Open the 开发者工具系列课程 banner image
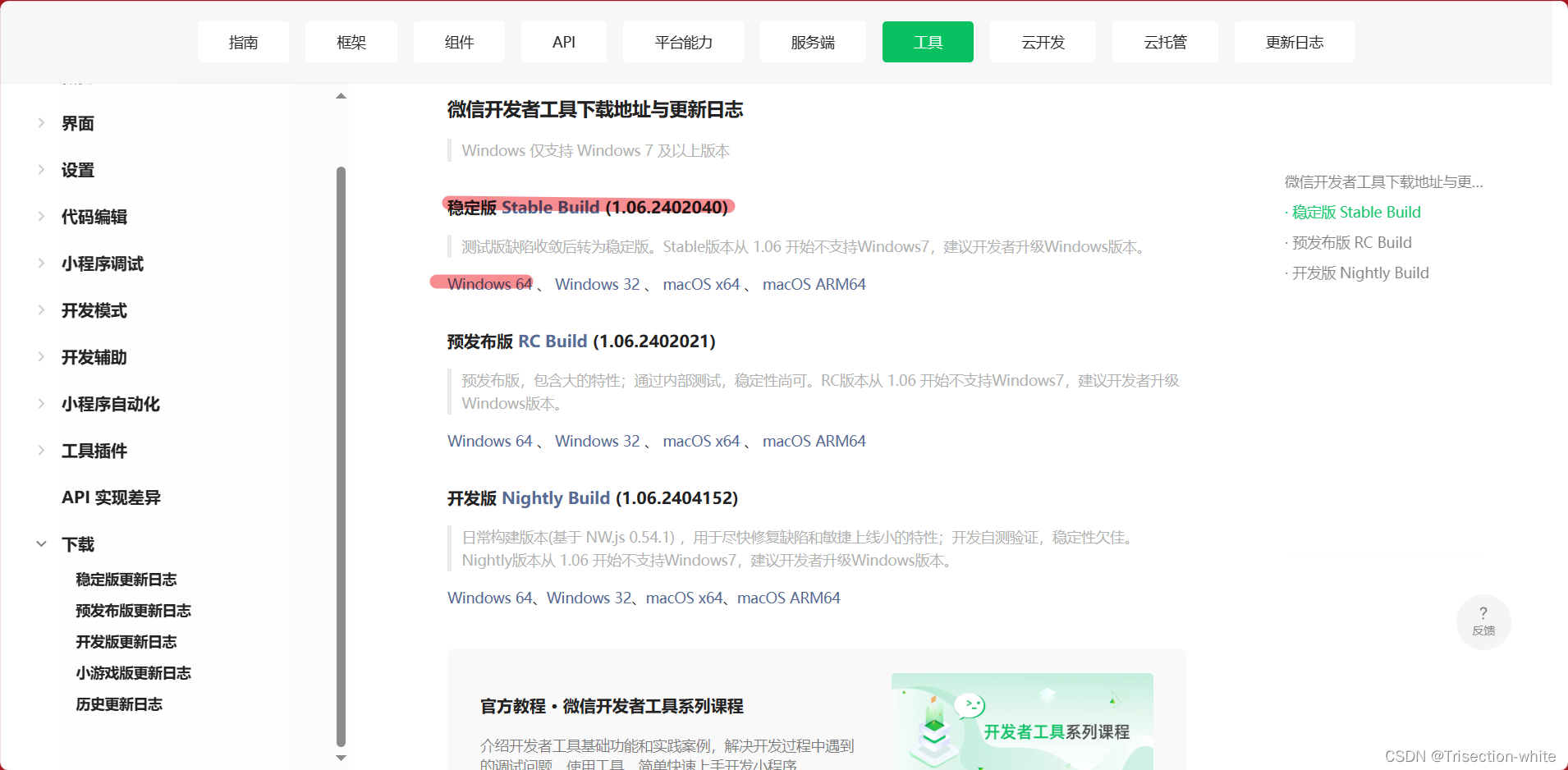The height and width of the screenshot is (770, 1568). [x=1022, y=722]
